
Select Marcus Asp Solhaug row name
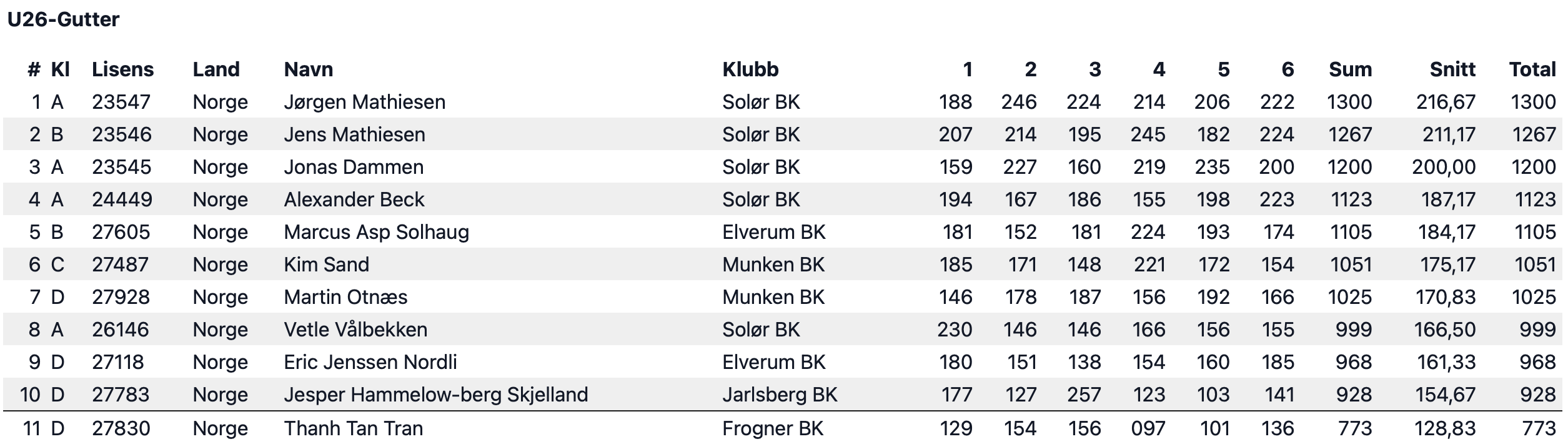tap(377, 232)
